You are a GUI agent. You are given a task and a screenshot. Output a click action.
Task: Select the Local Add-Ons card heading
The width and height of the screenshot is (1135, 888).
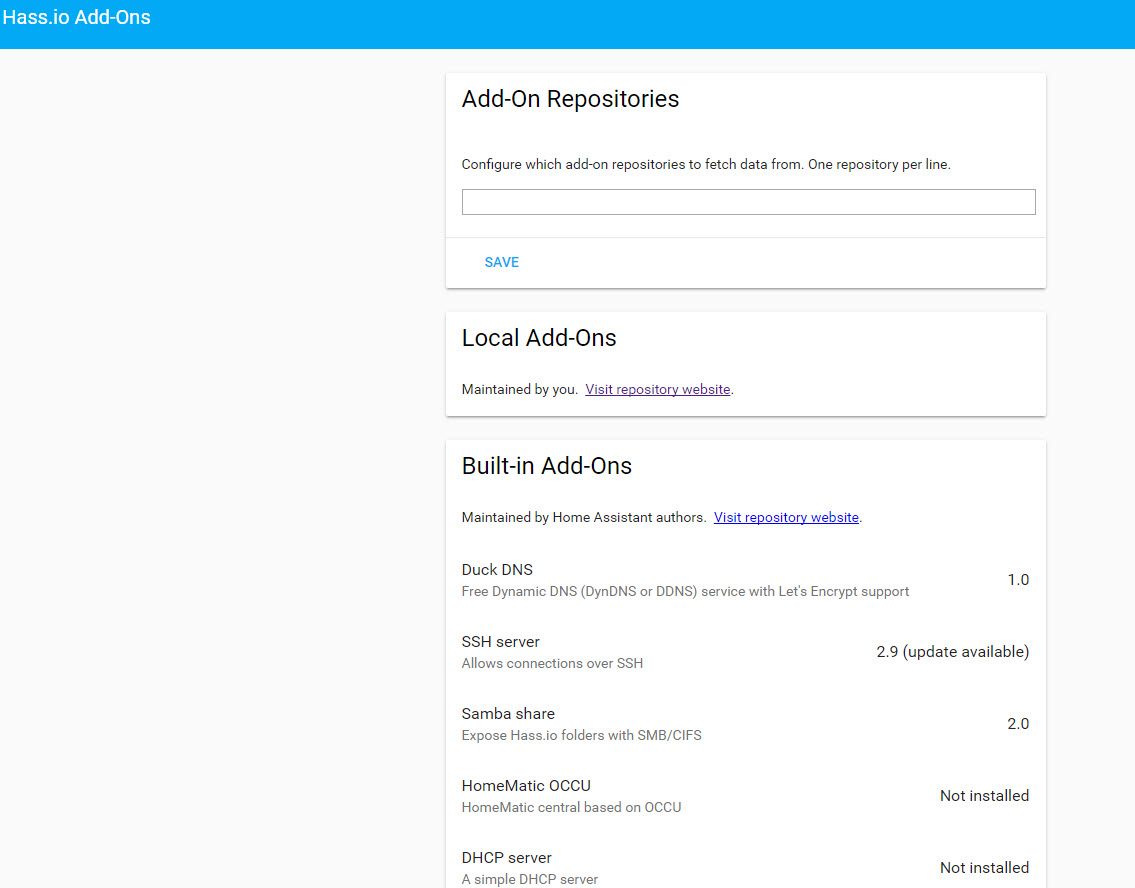coord(538,338)
